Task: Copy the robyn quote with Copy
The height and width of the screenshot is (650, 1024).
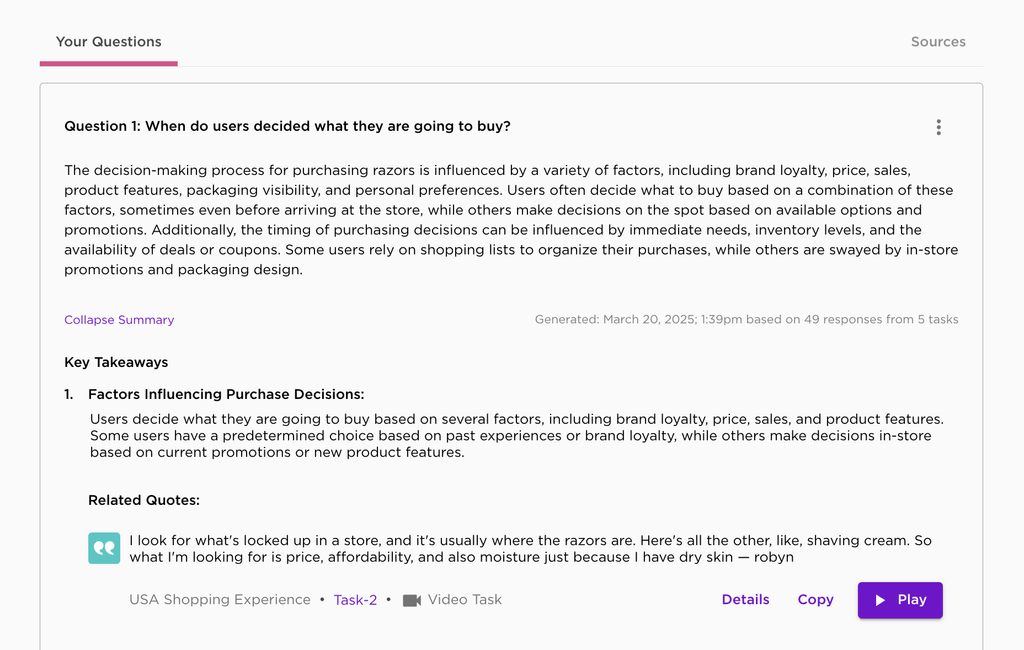Action: 815,600
